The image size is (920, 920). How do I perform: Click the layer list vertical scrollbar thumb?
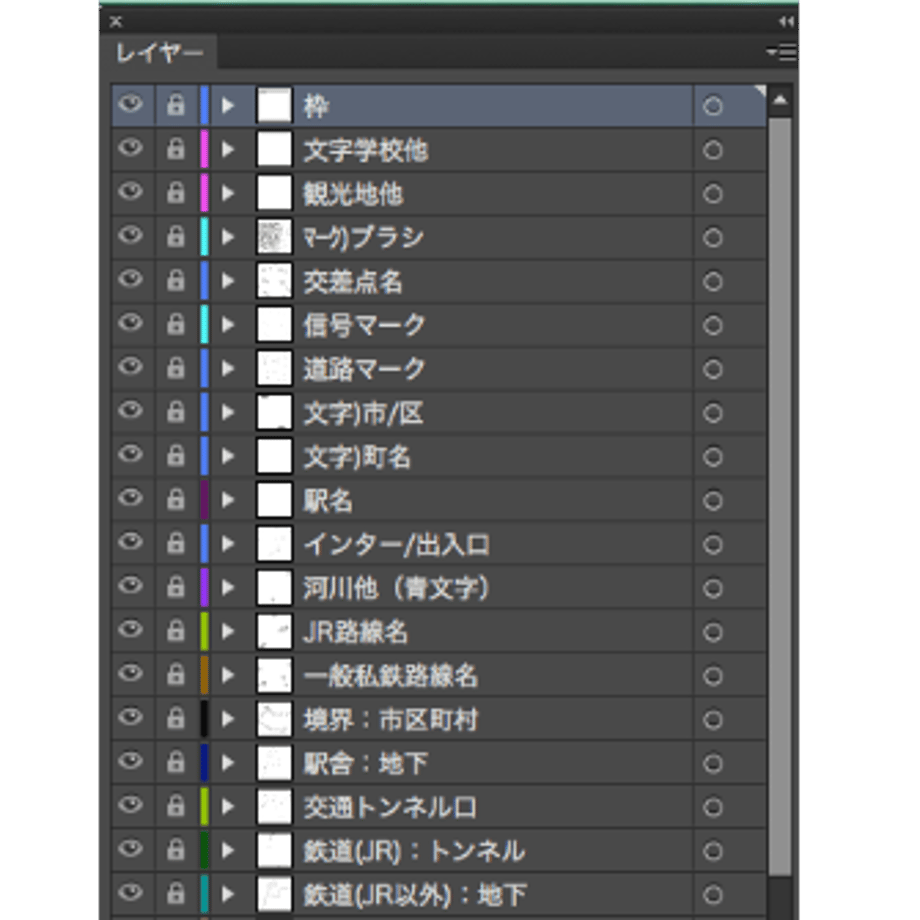pyautogui.click(x=780, y=496)
